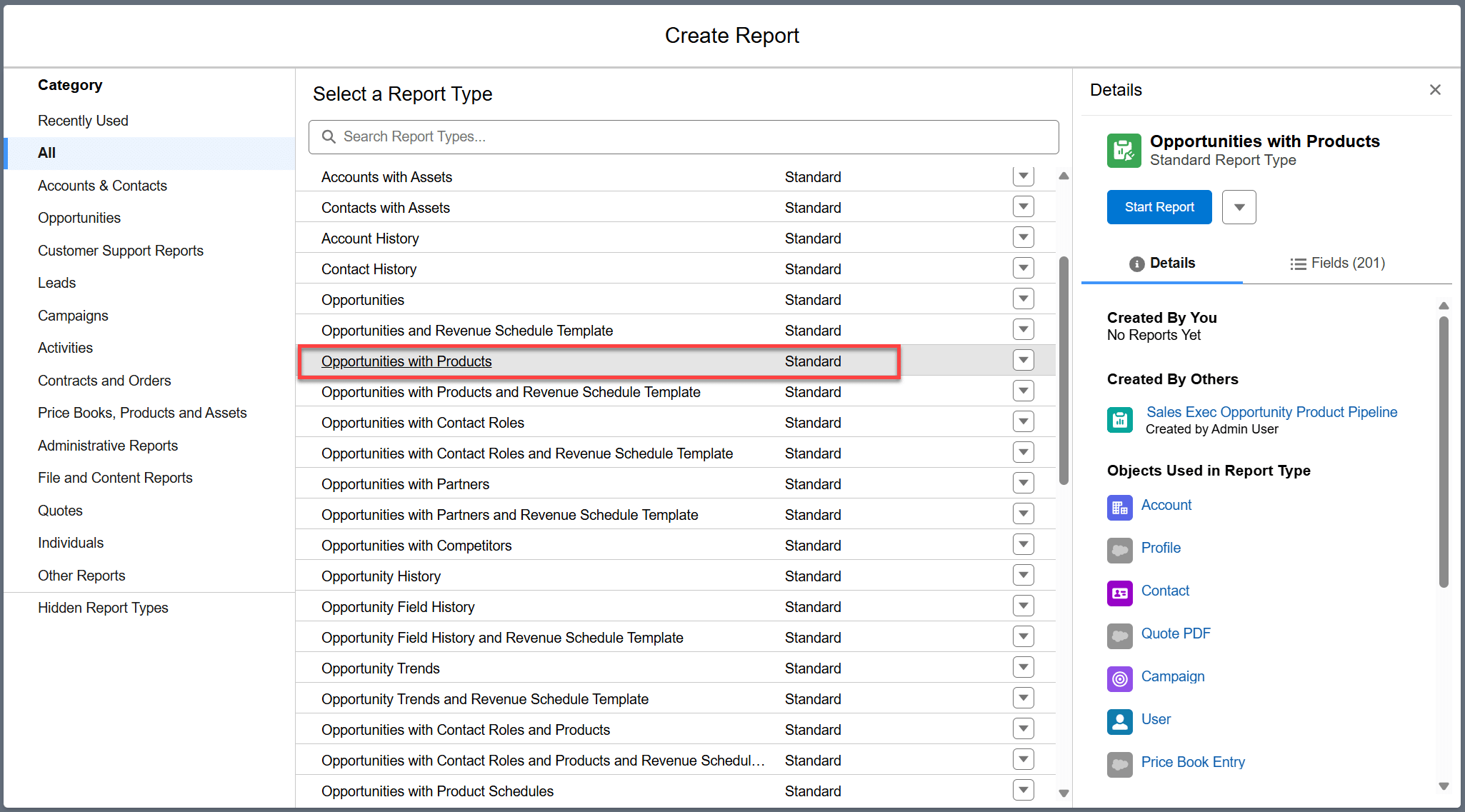Click the report type list scrollbar
The image size is (1465, 812).
click(1064, 371)
